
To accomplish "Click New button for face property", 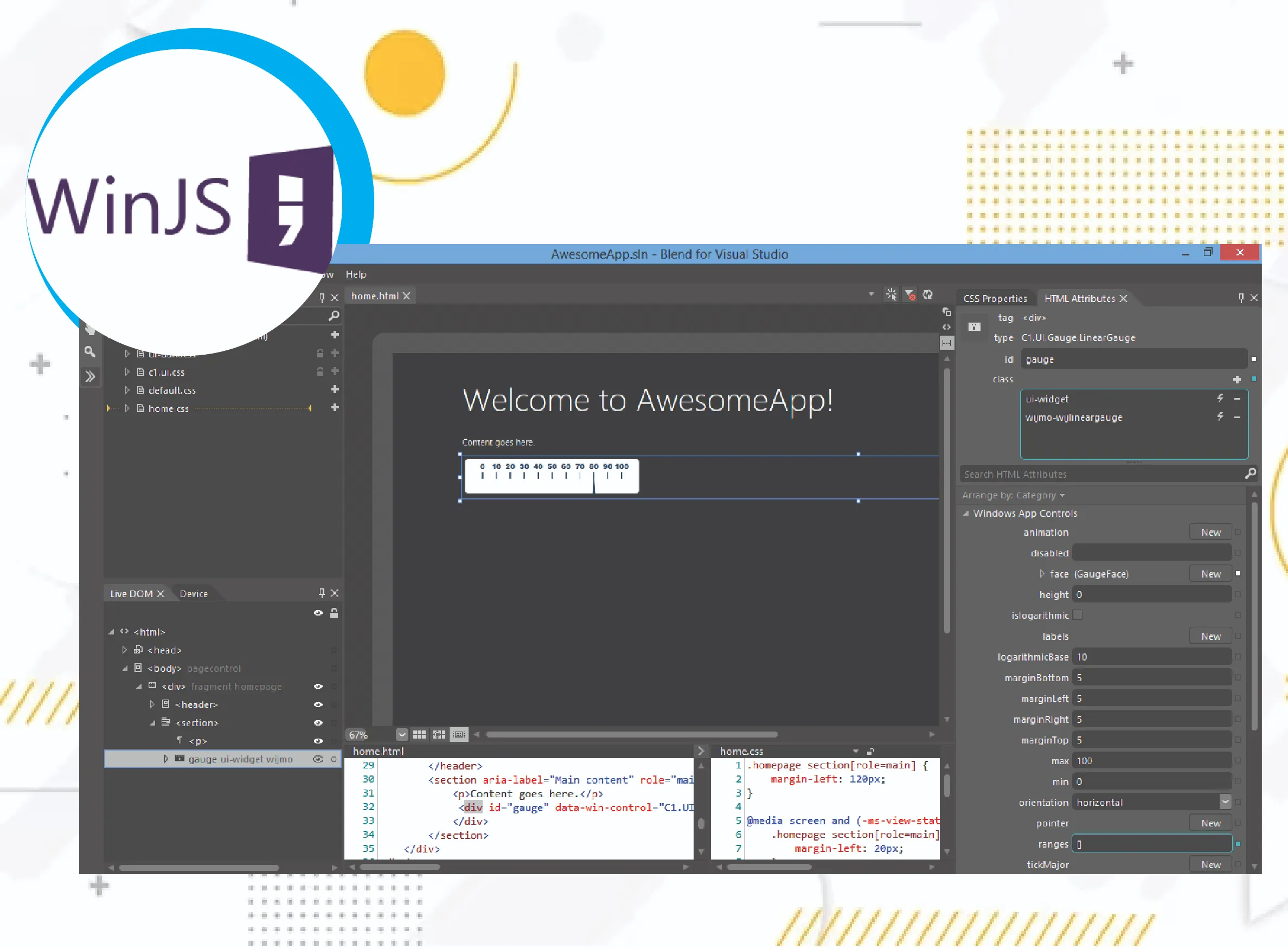I will pos(1210,574).
